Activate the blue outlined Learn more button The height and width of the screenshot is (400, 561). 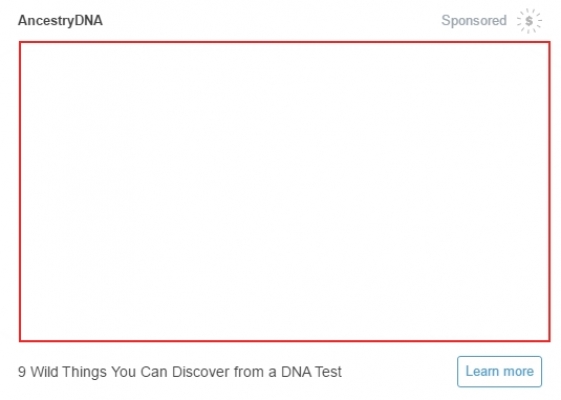click(499, 371)
